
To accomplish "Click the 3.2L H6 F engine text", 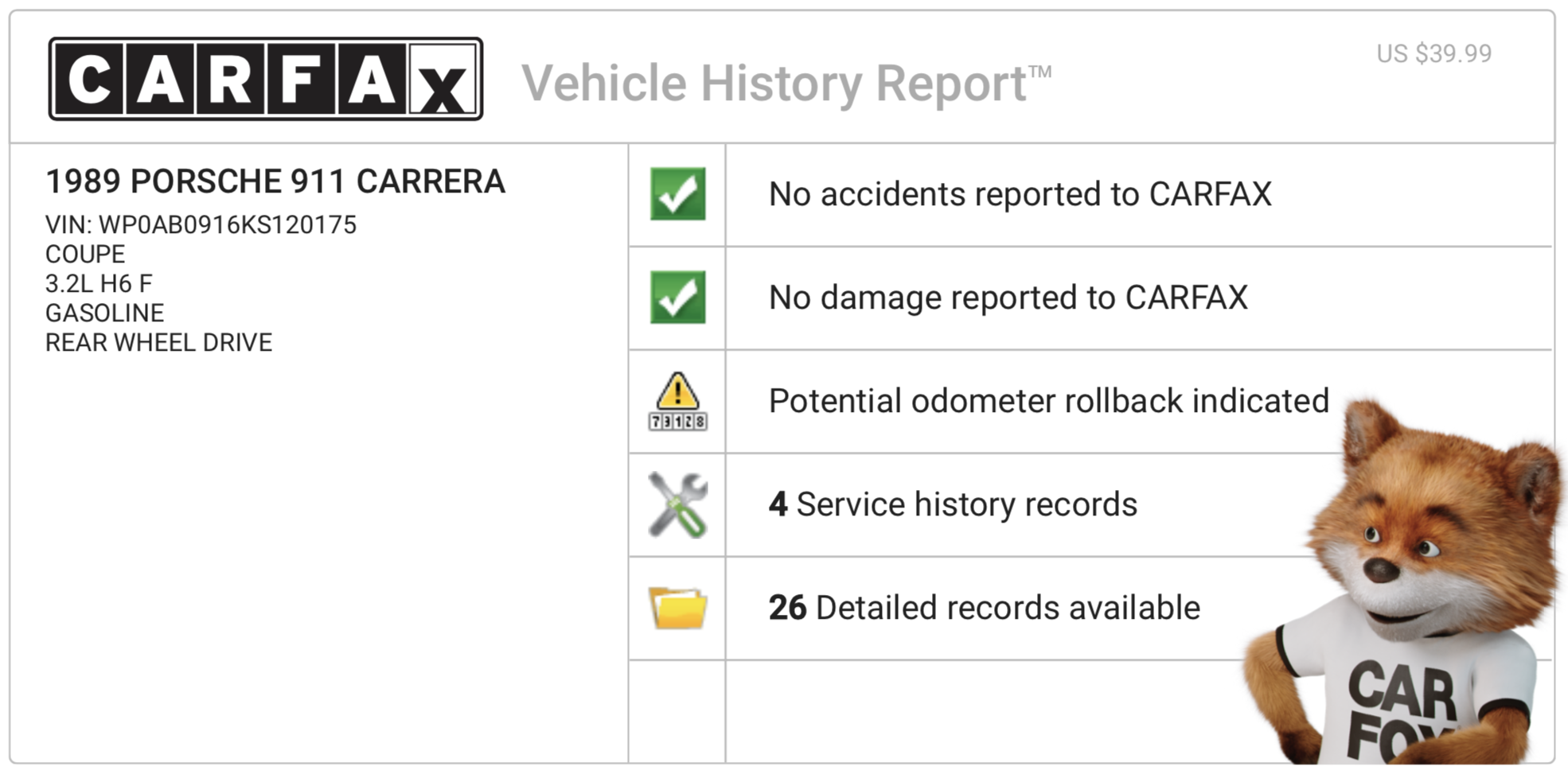I will coord(99,284).
